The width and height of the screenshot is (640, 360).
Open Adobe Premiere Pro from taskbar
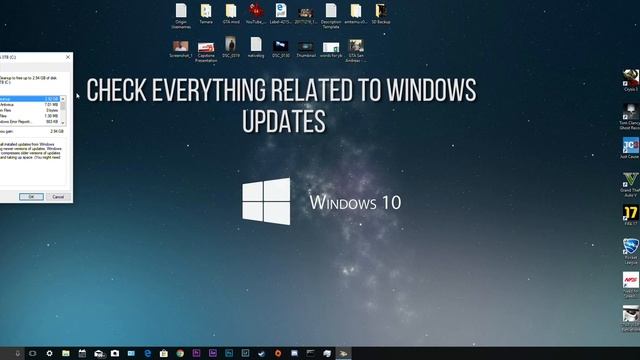tap(196, 353)
